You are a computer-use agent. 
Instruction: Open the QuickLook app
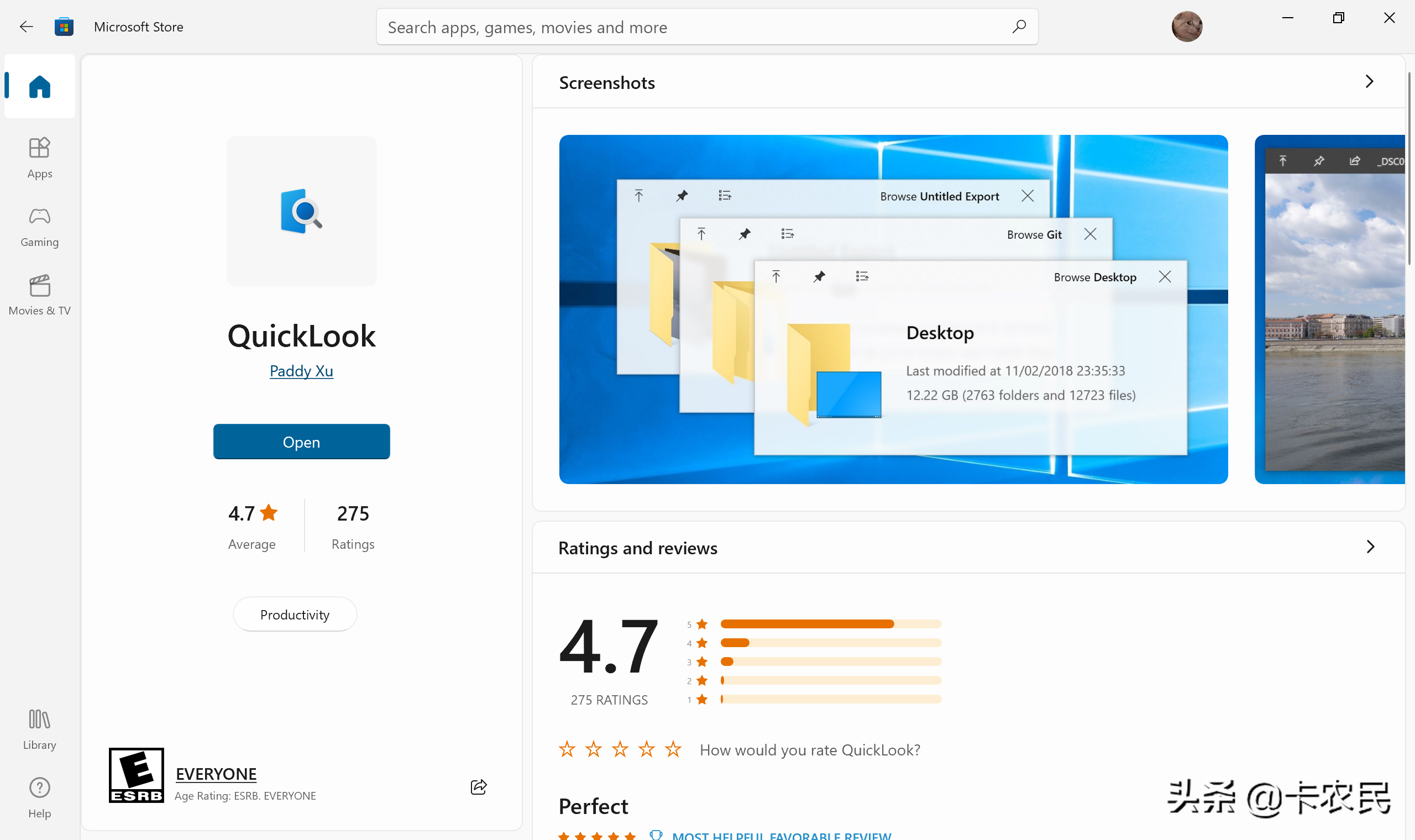(300, 441)
